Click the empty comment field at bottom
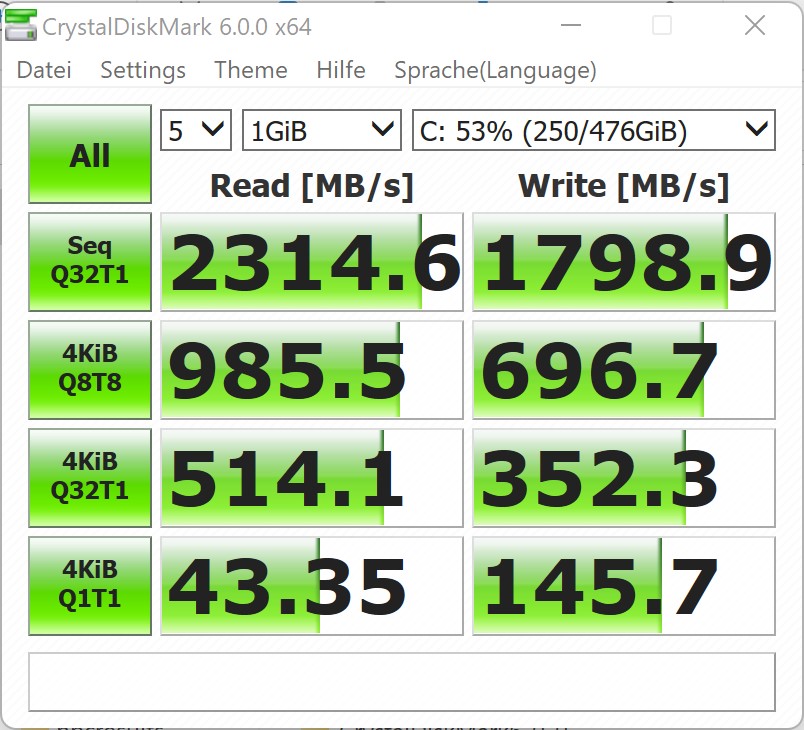This screenshot has width=804, height=730. (402, 682)
